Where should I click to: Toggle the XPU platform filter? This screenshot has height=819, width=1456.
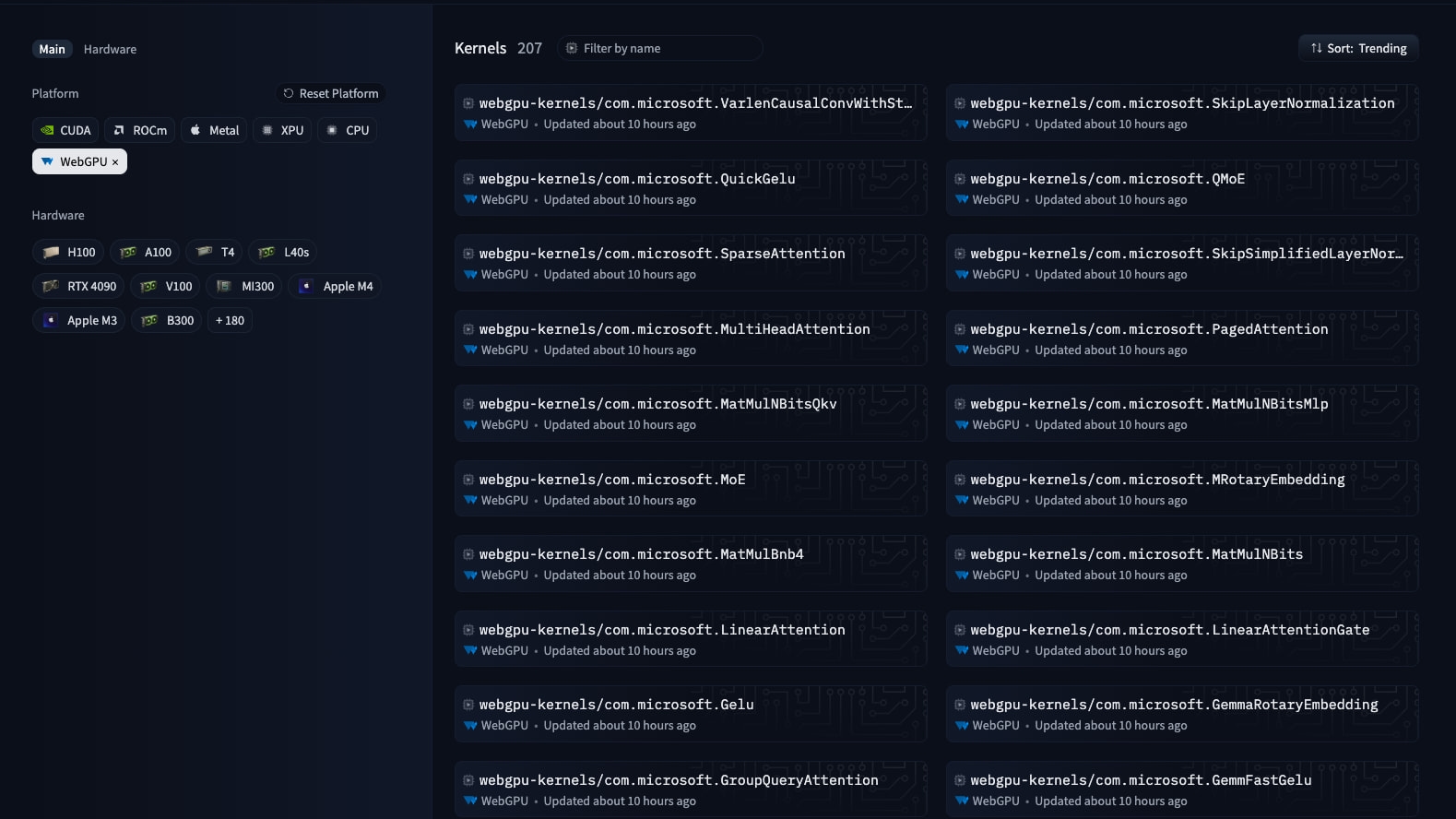coord(282,130)
